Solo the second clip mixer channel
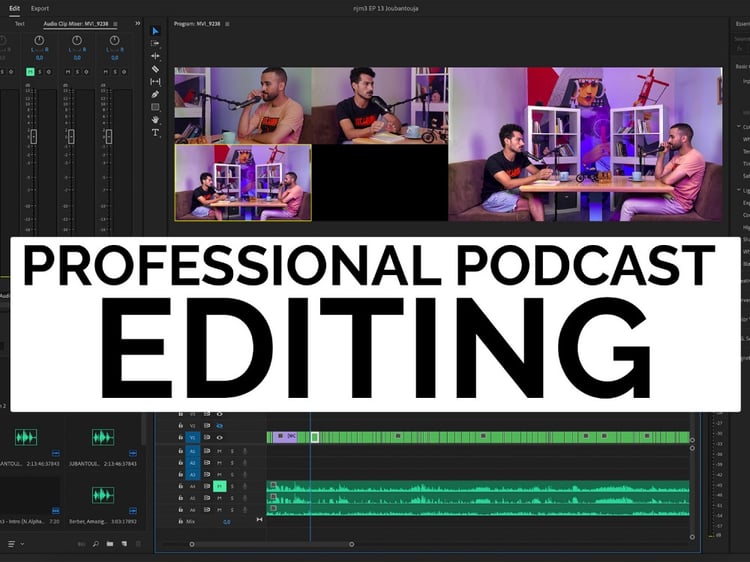 click(77, 72)
